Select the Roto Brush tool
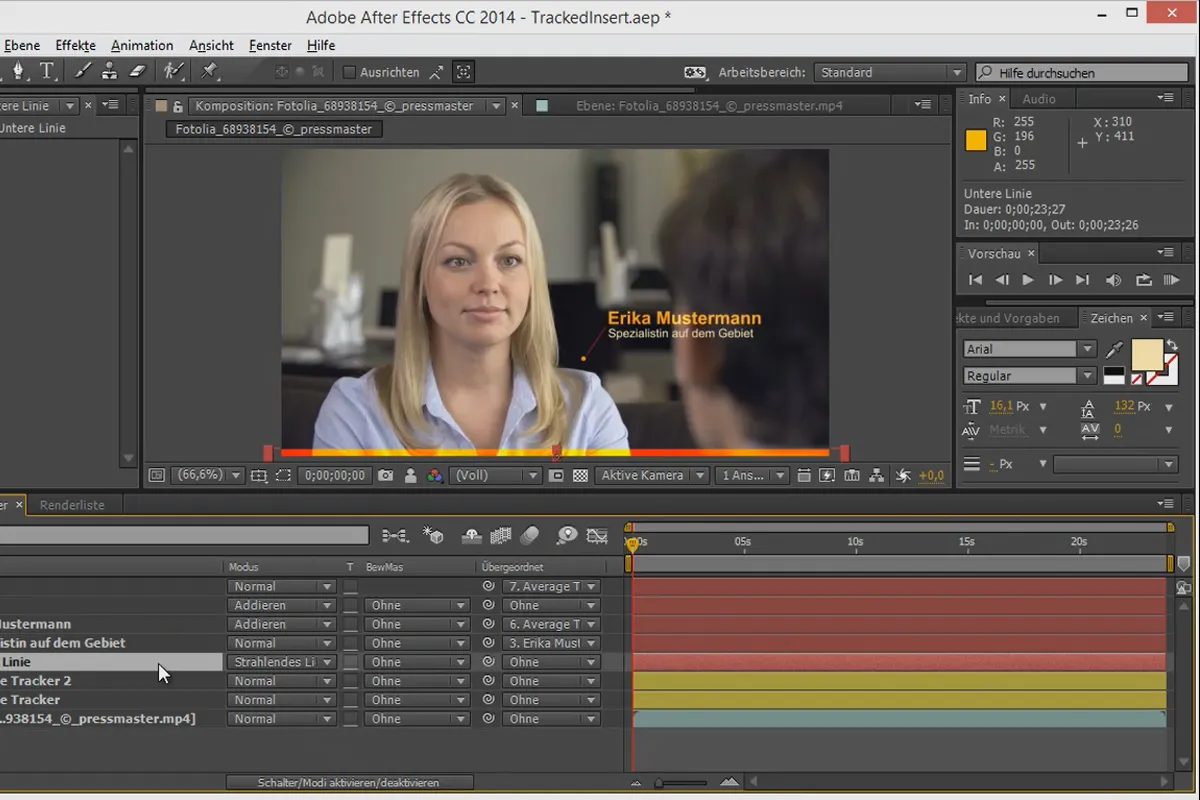Image resolution: width=1200 pixels, height=800 pixels. [x=174, y=72]
